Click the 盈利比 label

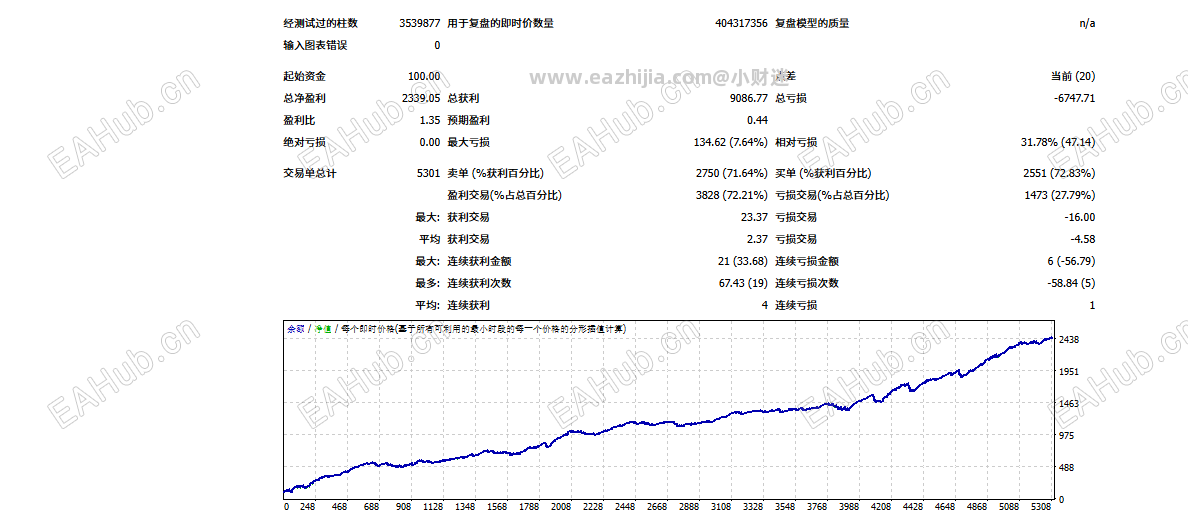point(299,121)
